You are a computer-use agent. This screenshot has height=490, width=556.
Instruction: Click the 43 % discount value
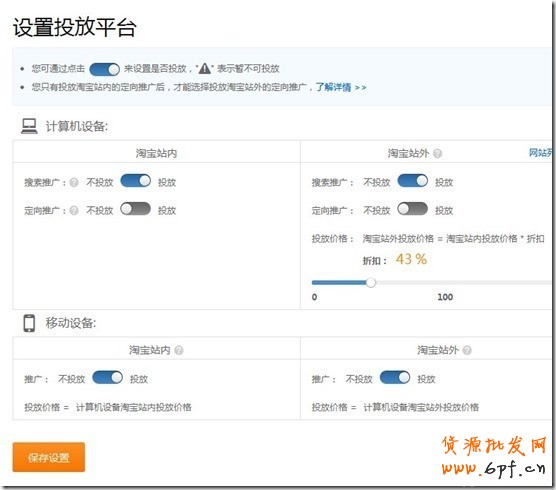pyautogui.click(x=411, y=259)
